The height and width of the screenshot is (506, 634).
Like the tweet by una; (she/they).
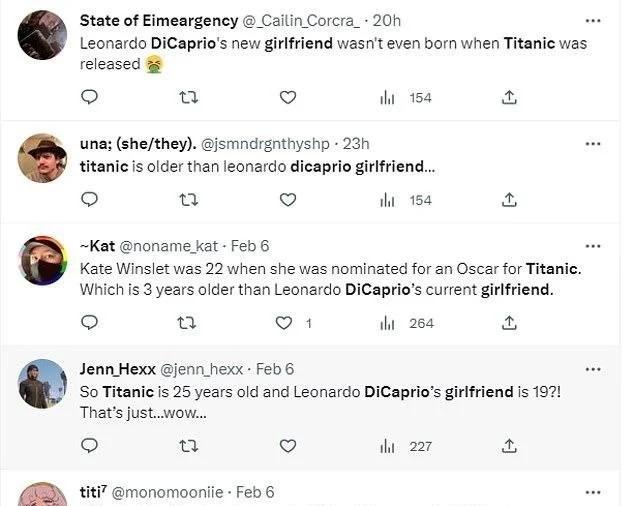click(288, 200)
